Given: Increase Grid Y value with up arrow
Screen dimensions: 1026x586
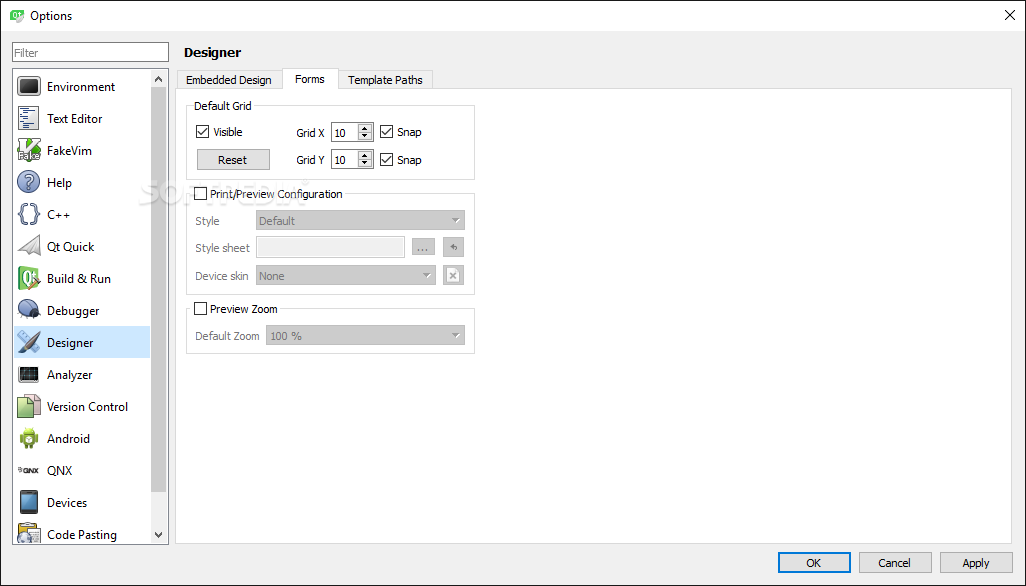Looking at the screenshot, I should click(364, 156).
